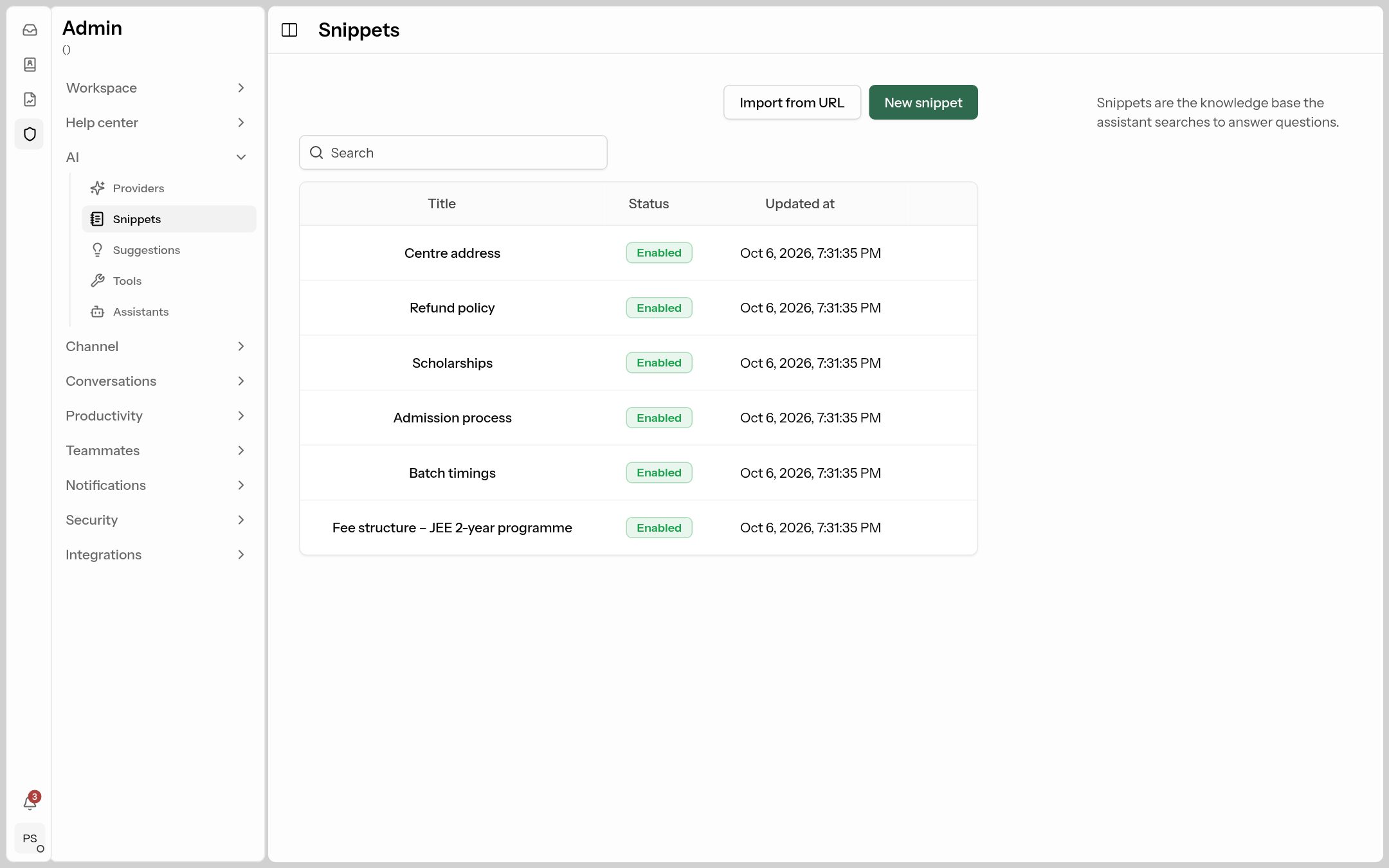
Task: Click Enabled badge for Fee structure row
Action: pos(659,528)
